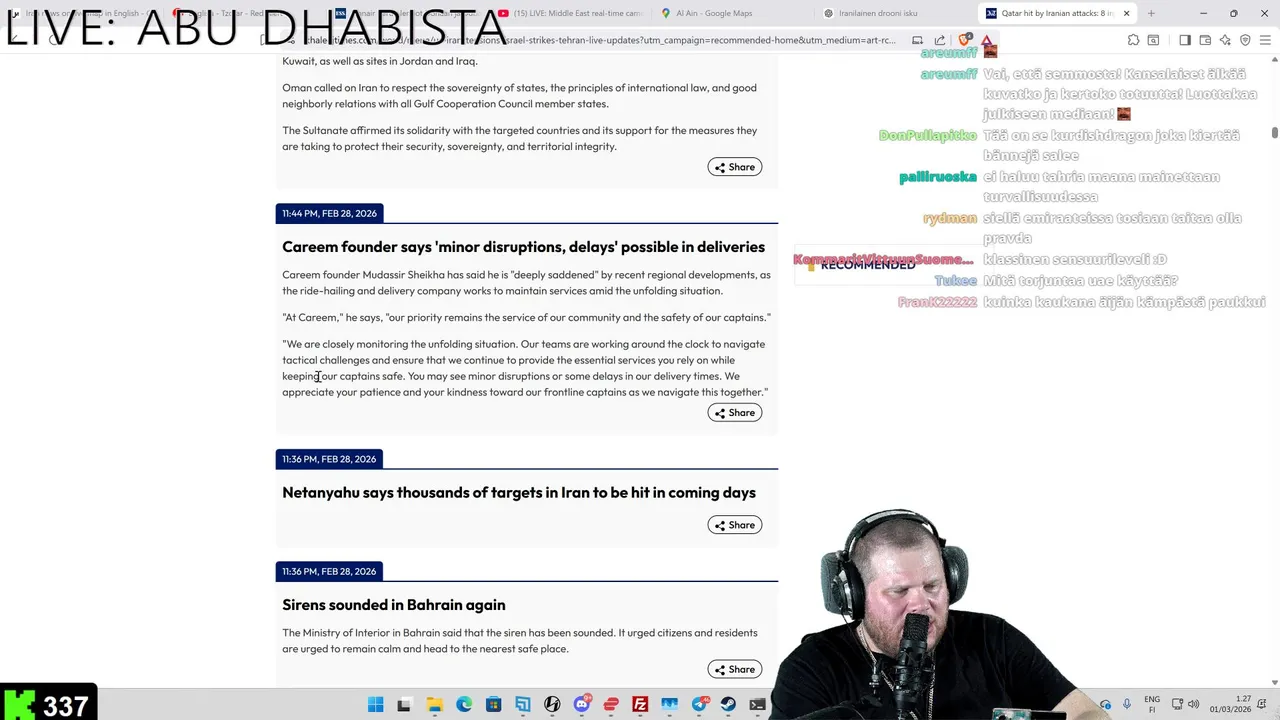
Task: Open Brave Rewards triangle icon
Action: 987,40
